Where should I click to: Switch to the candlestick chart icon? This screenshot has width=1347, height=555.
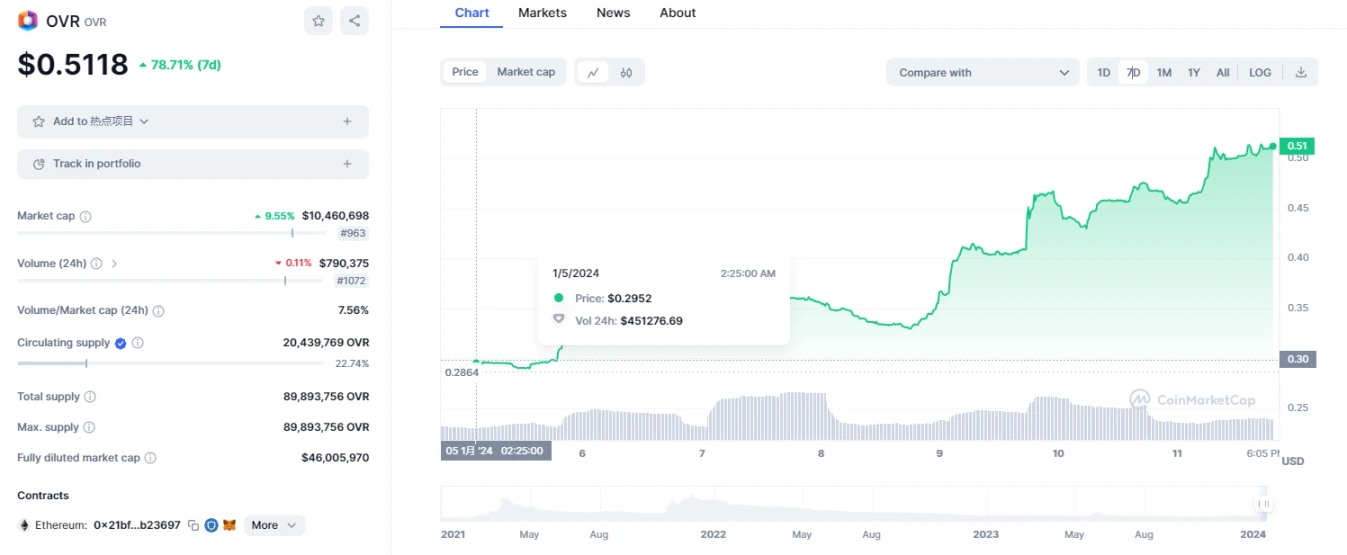click(x=626, y=72)
